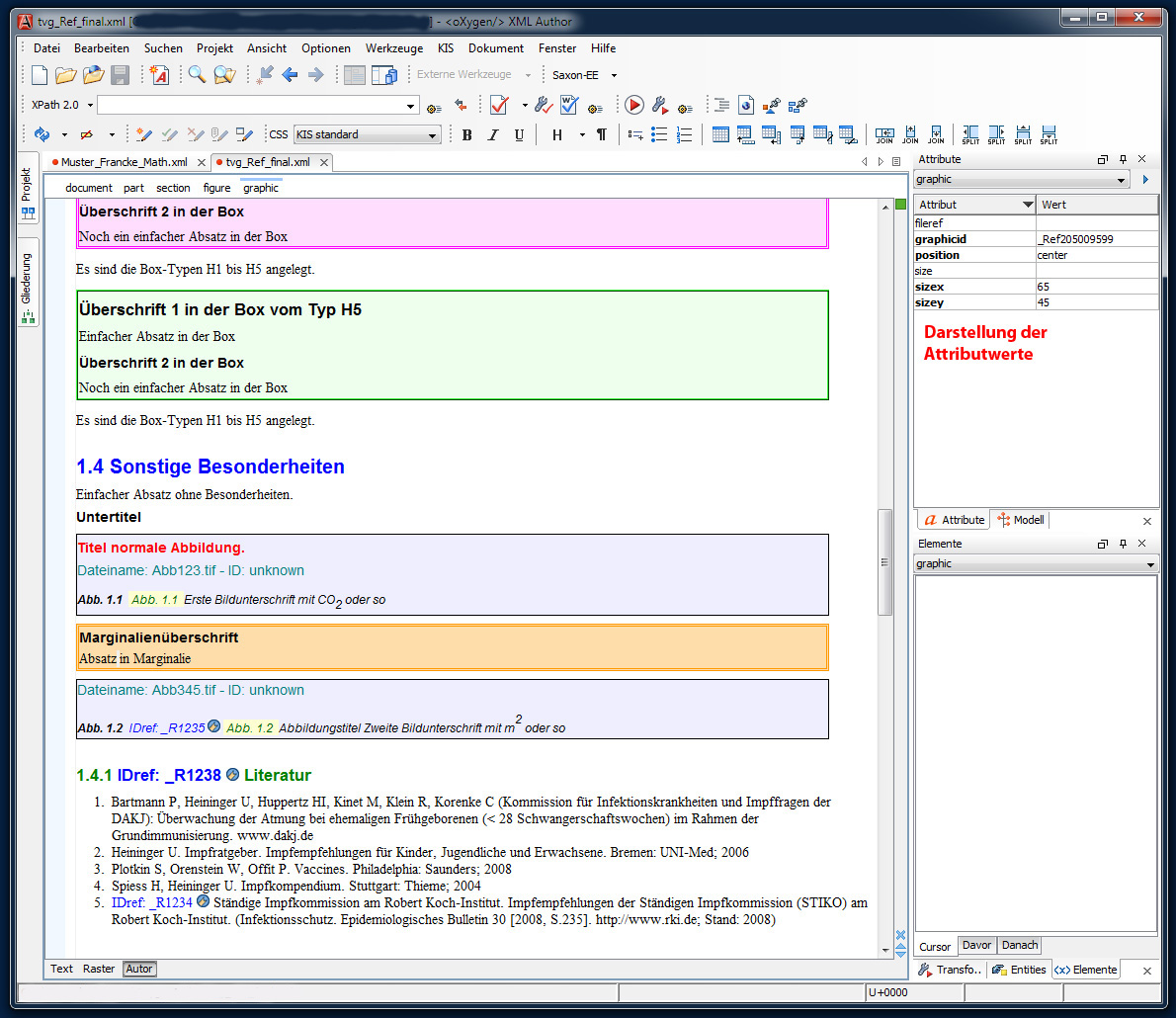Click the Insert table icon

[x=720, y=134]
